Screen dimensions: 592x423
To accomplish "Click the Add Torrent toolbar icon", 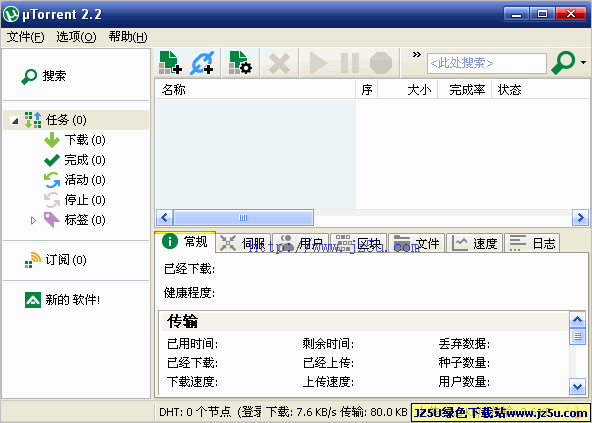I will pyautogui.click(x=170, y=62).
